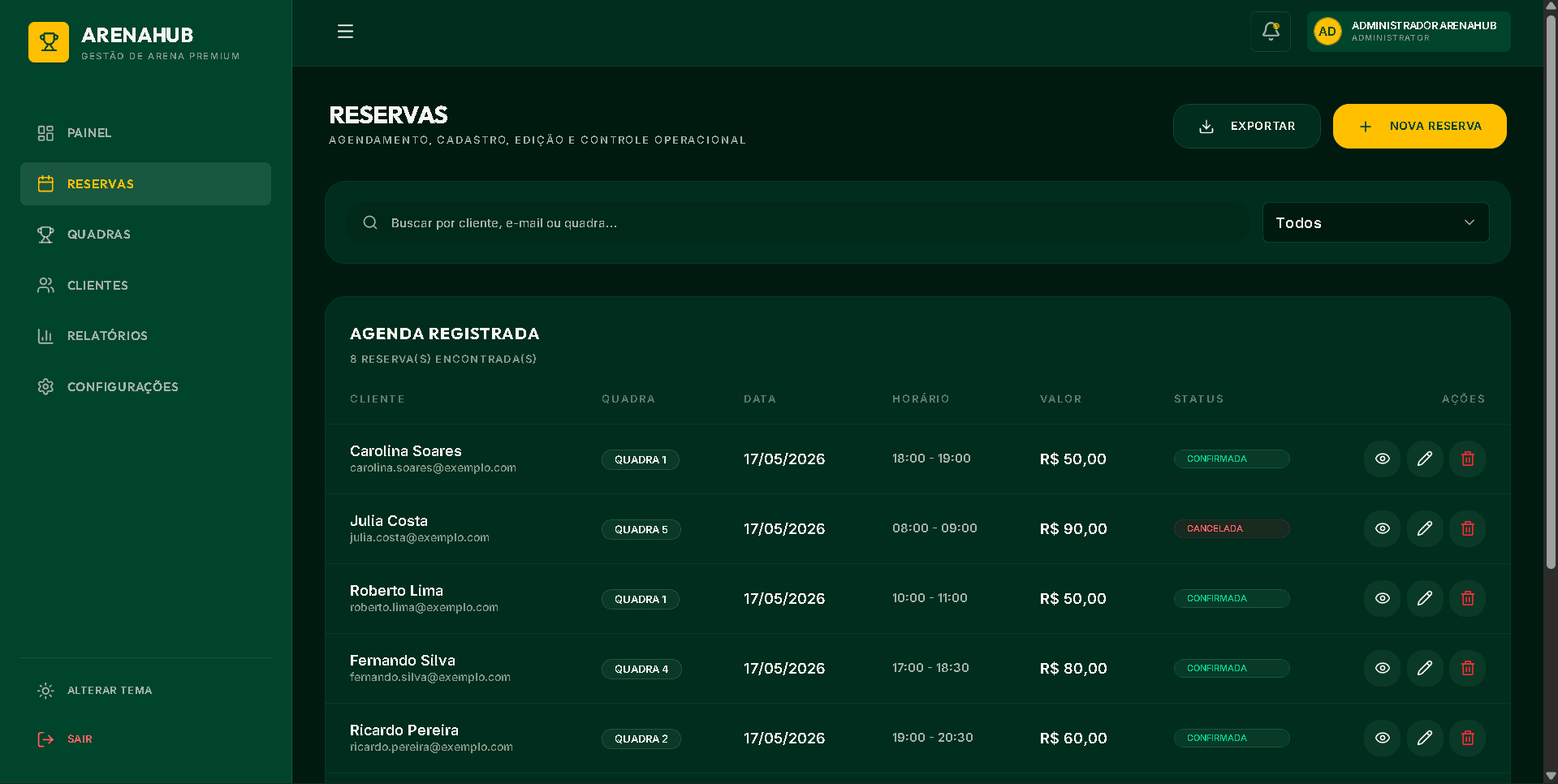Delete Roberto Lima reservation
Screen dimensions: 1558x784
1467,598
